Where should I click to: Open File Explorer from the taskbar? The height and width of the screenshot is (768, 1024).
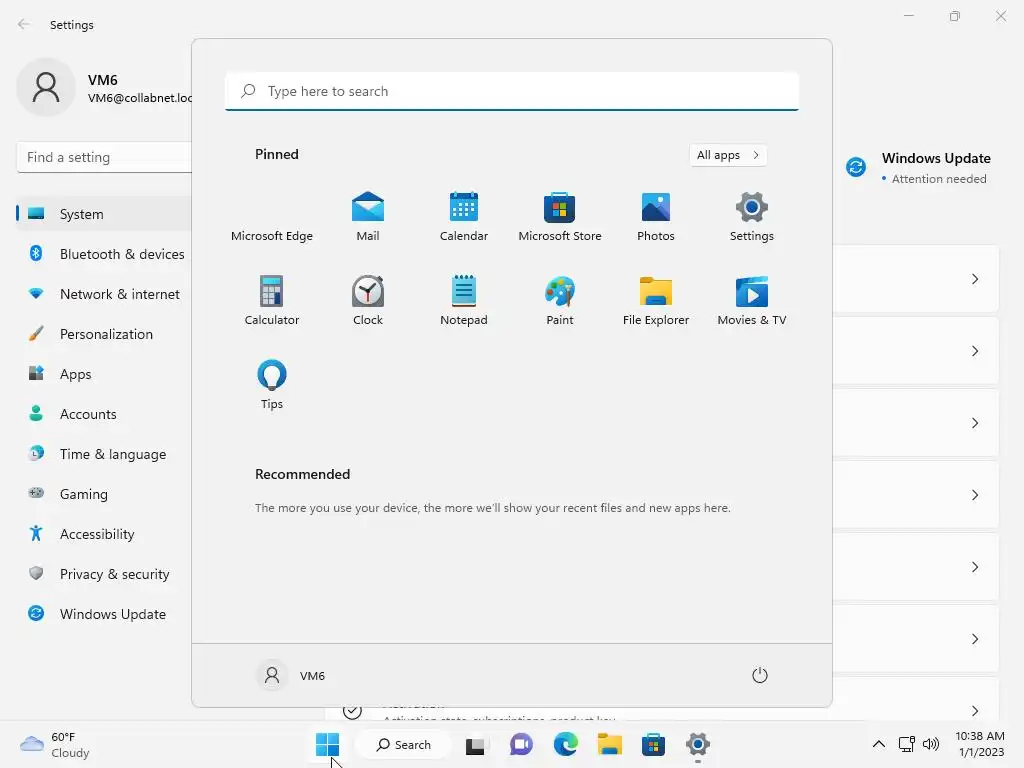[609, 744]
